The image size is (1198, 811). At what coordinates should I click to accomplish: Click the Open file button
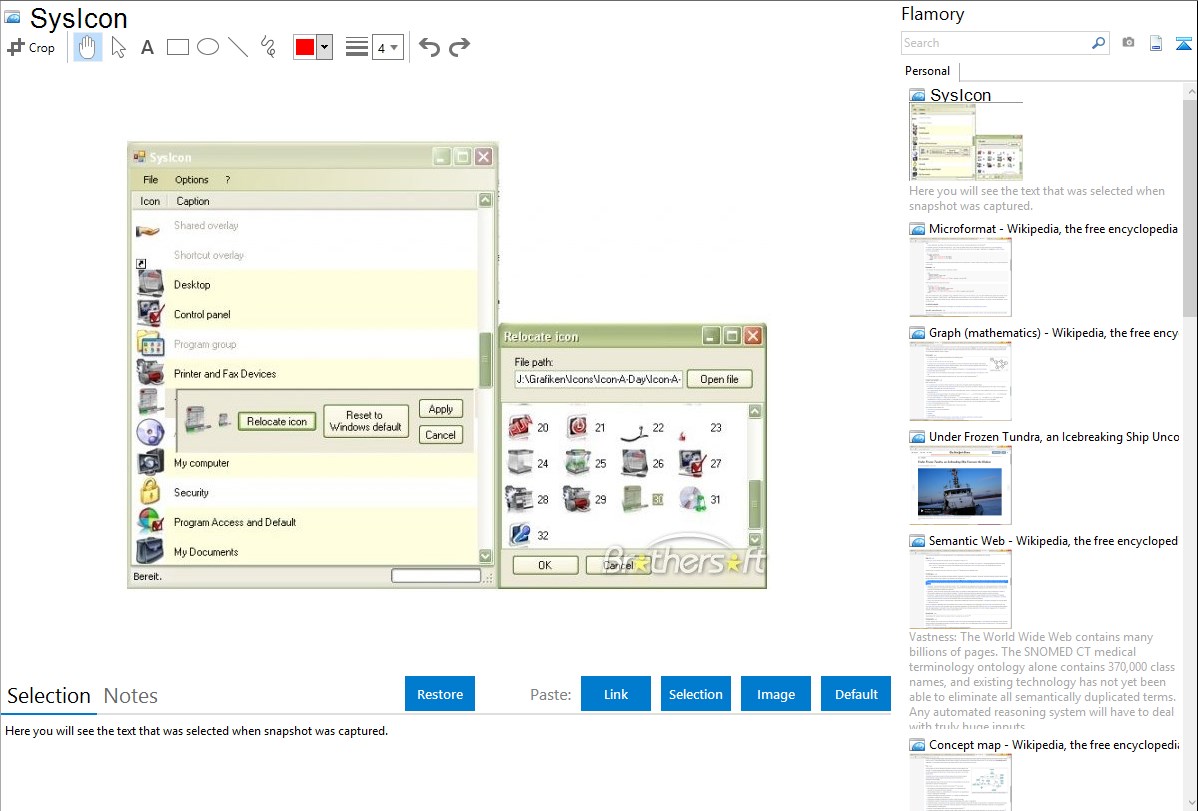[719, 379]
